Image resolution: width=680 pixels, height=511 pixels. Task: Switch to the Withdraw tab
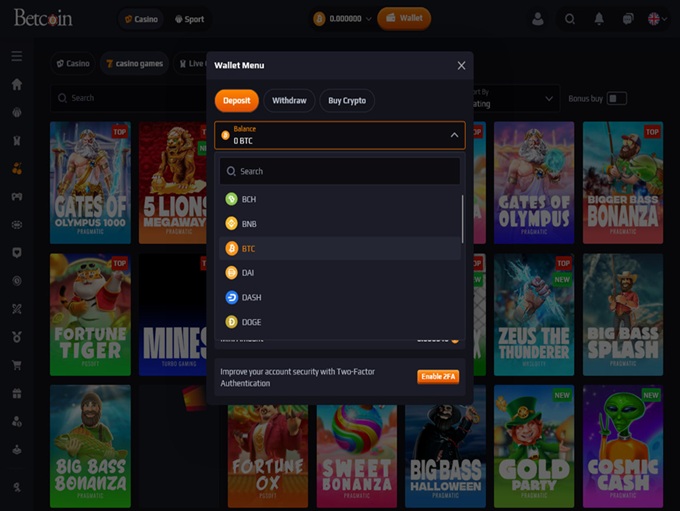pyautogui.click(x=289, y=100)
